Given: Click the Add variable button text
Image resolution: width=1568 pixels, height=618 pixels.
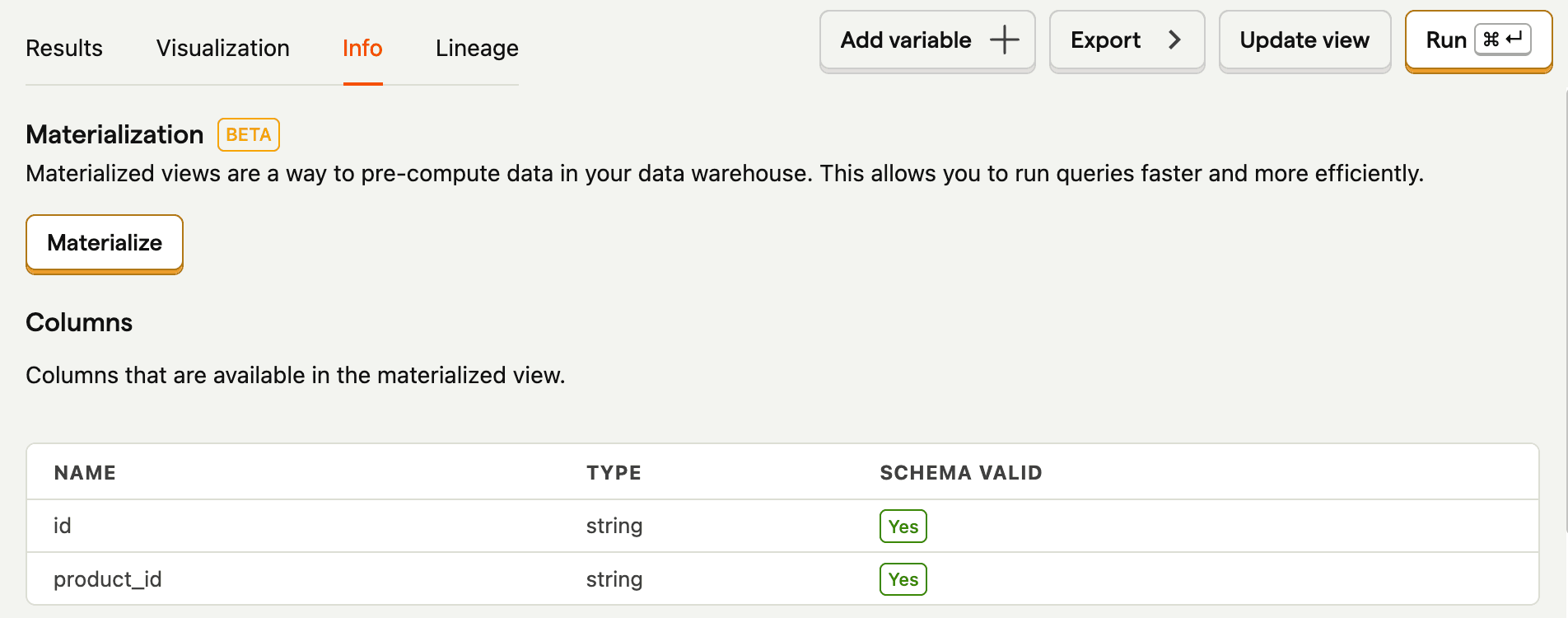Looking at the screenshot, I should pyautogui.click(x=906, y=40).
